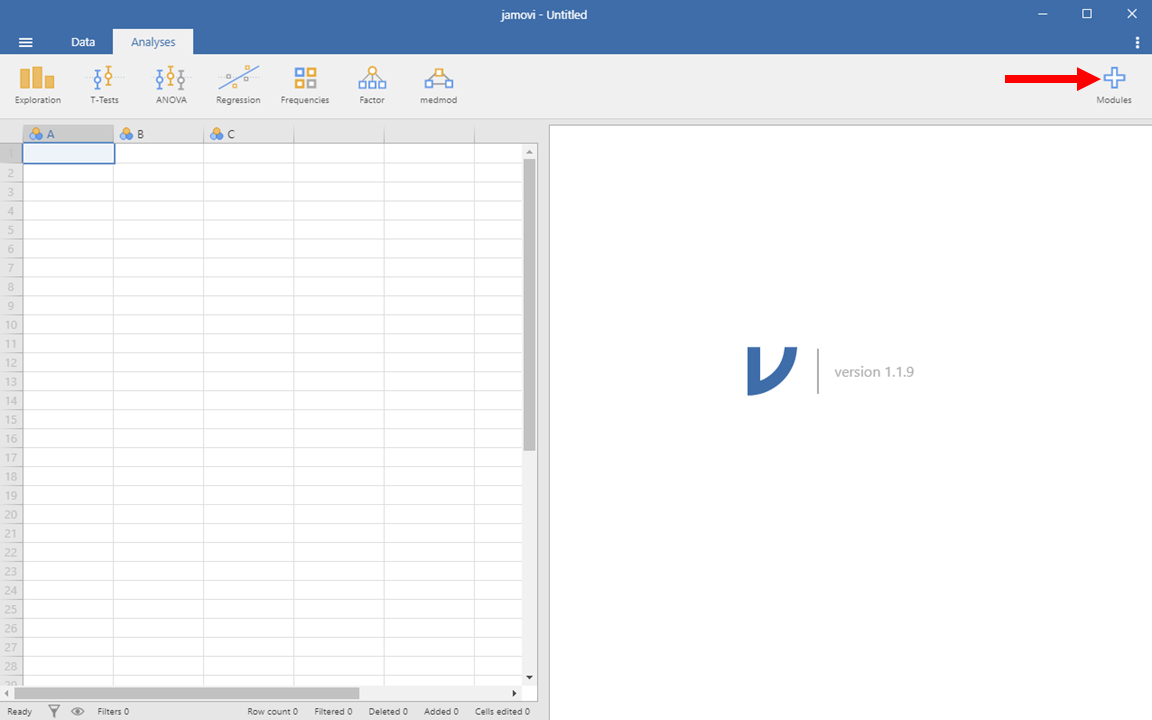Select column header A
Image resolution: width=1152 pixels, height=720 pixels.
tap(68, 134)
